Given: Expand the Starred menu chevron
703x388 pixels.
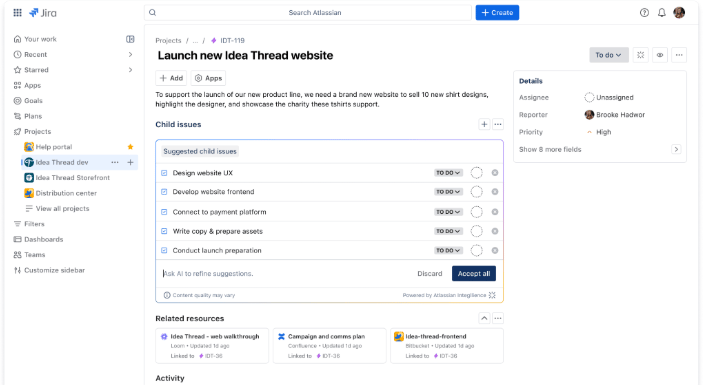Looking at the screenshot, I should 130,70.
